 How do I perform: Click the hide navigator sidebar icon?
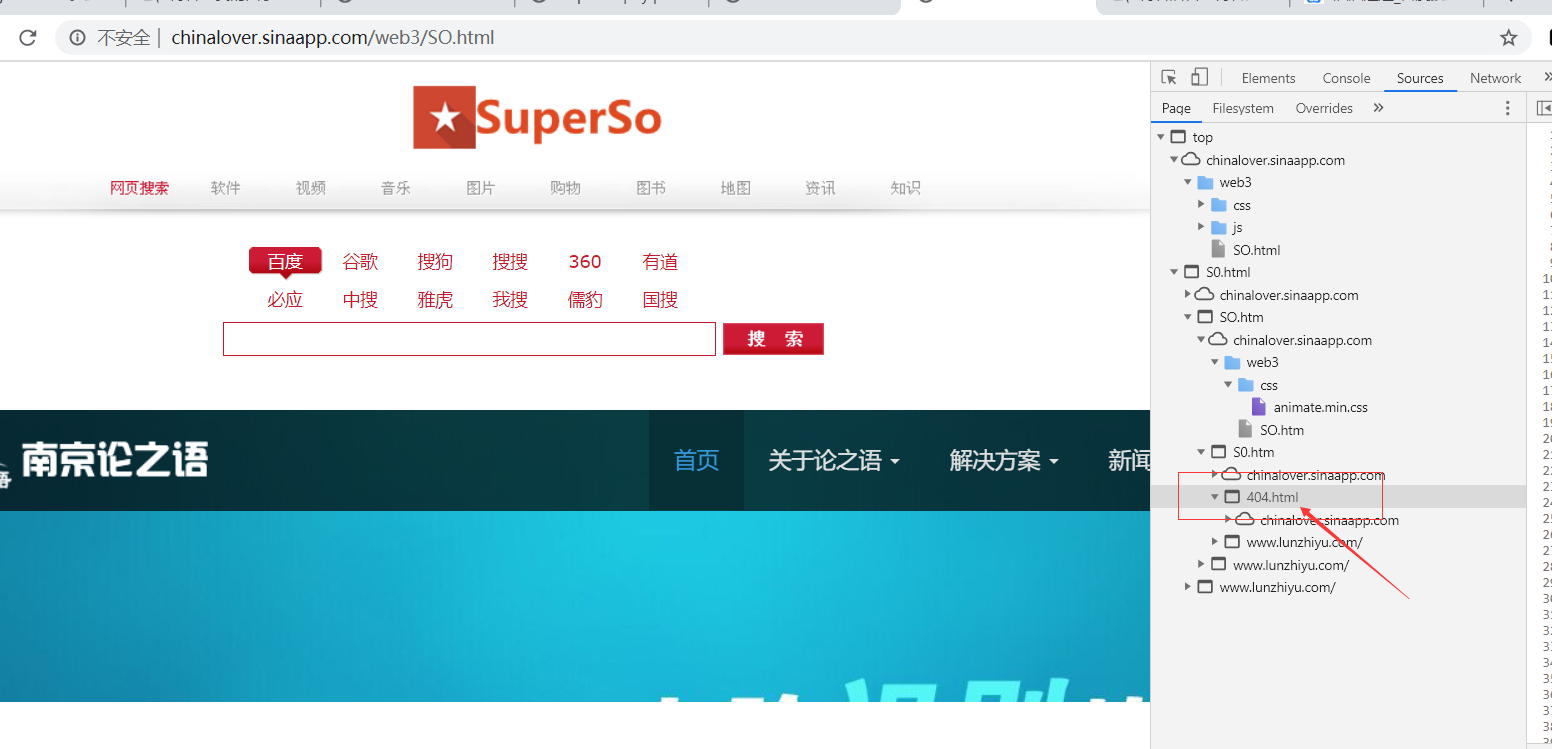1543,108
